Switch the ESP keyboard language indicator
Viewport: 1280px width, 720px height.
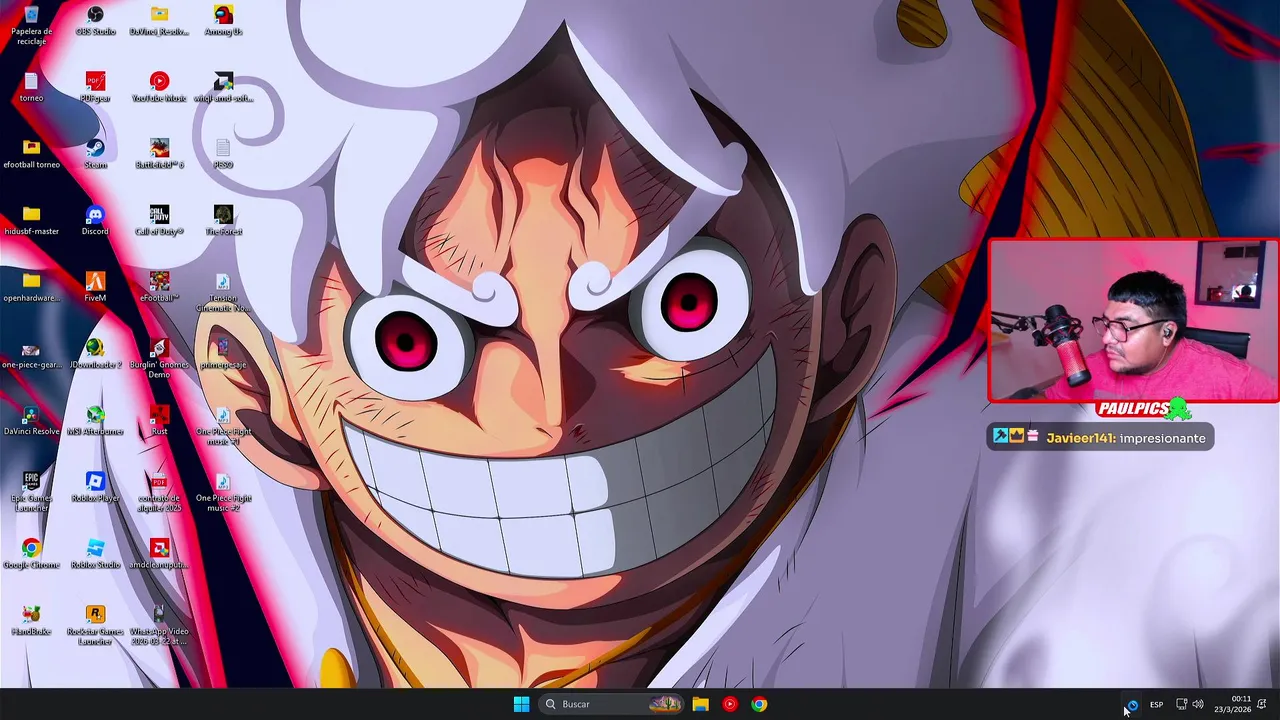pos(1156,704)
